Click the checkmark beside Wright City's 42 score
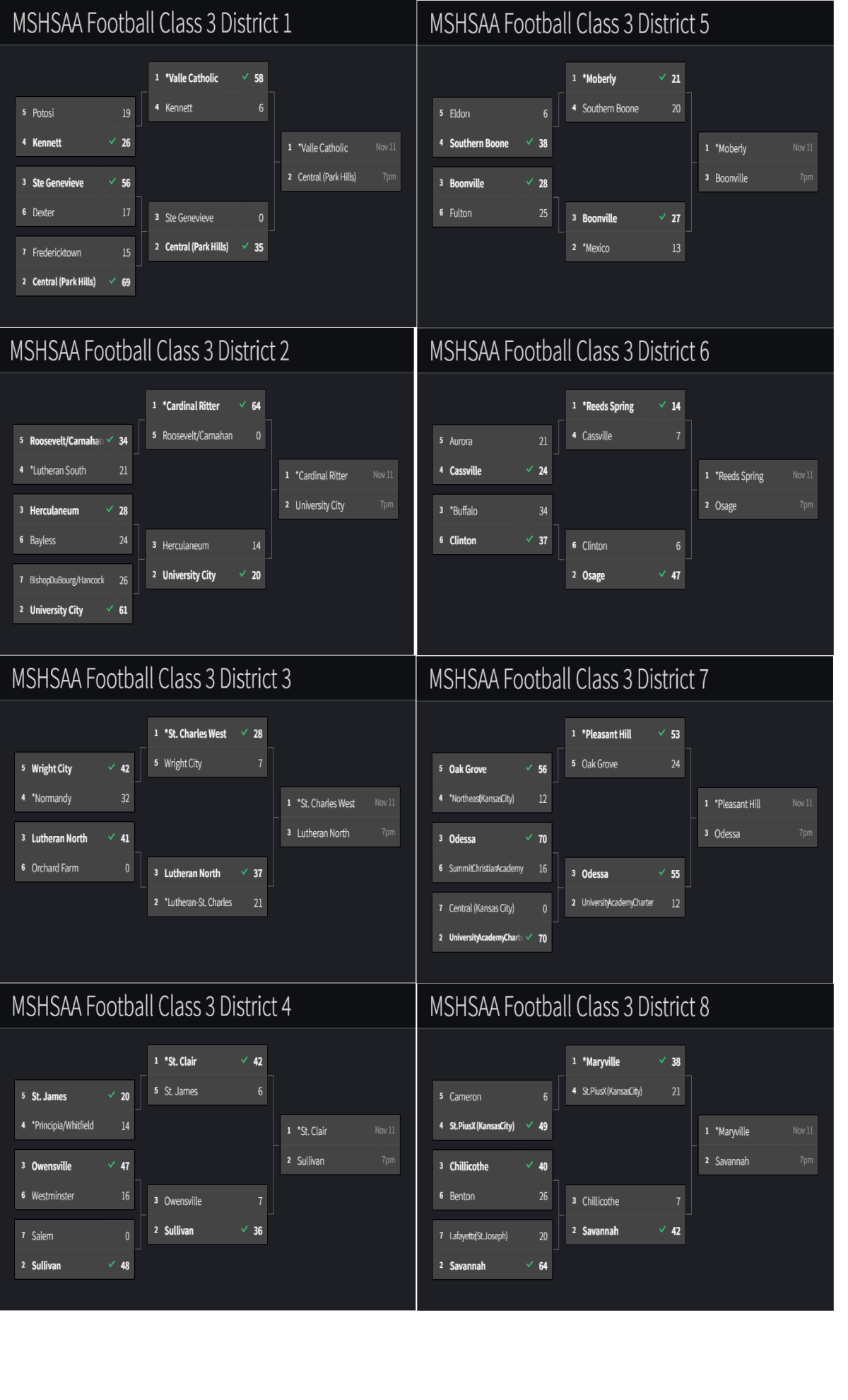 pyautogui.click(x=112, y=767)
